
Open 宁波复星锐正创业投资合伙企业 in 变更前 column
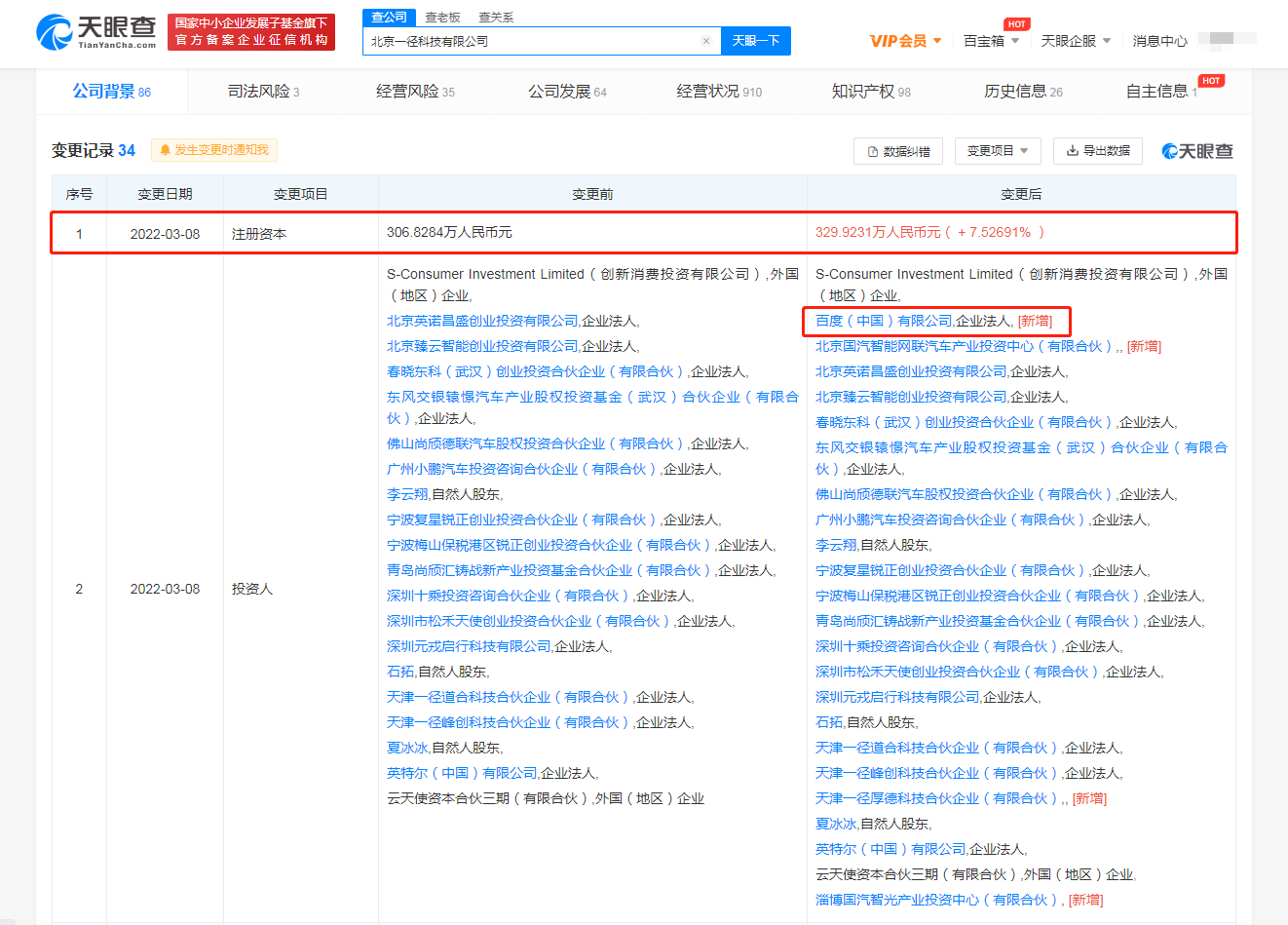tap(523, 520)
